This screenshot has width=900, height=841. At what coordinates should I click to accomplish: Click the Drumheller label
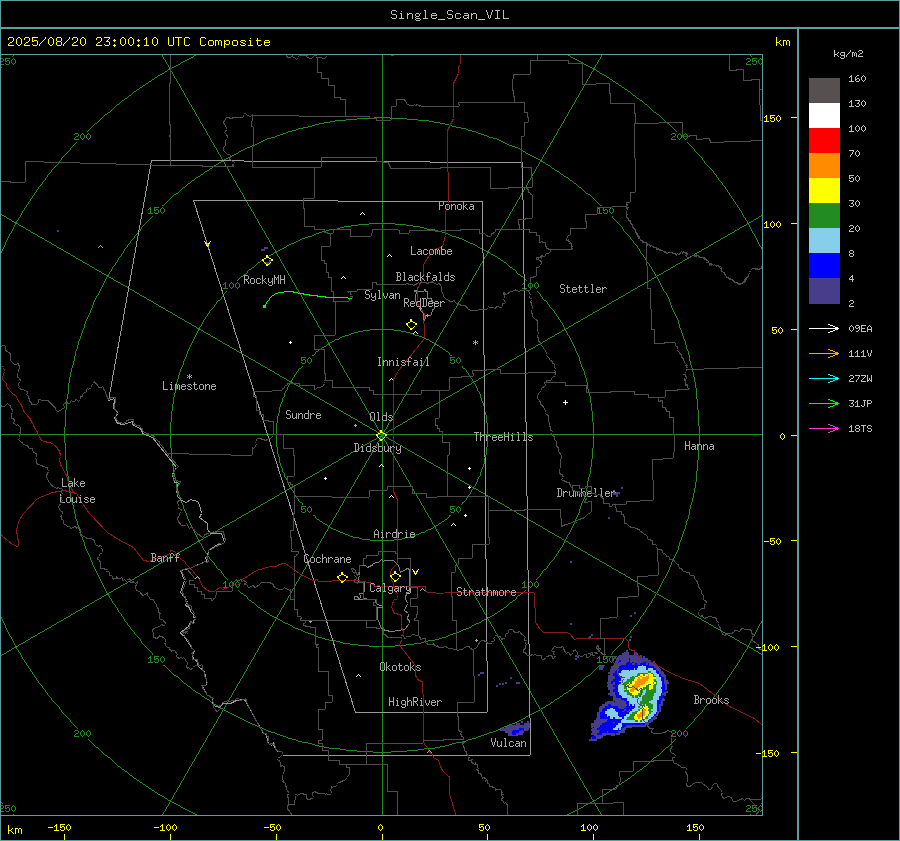pos(585,493)
